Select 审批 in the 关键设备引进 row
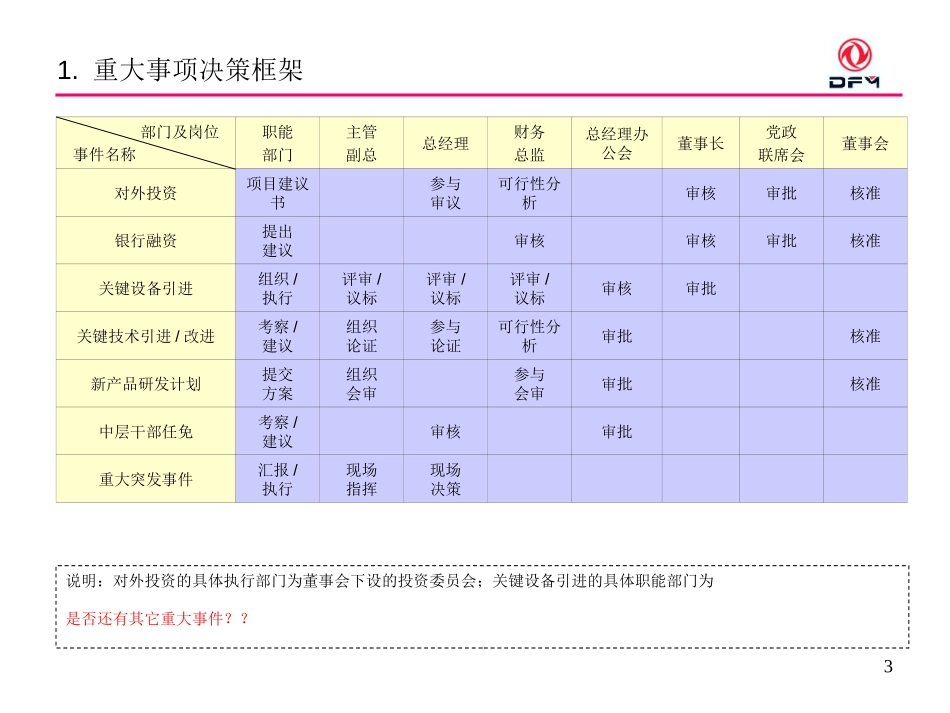Viewport: 950px width, 713px height. 700,288
